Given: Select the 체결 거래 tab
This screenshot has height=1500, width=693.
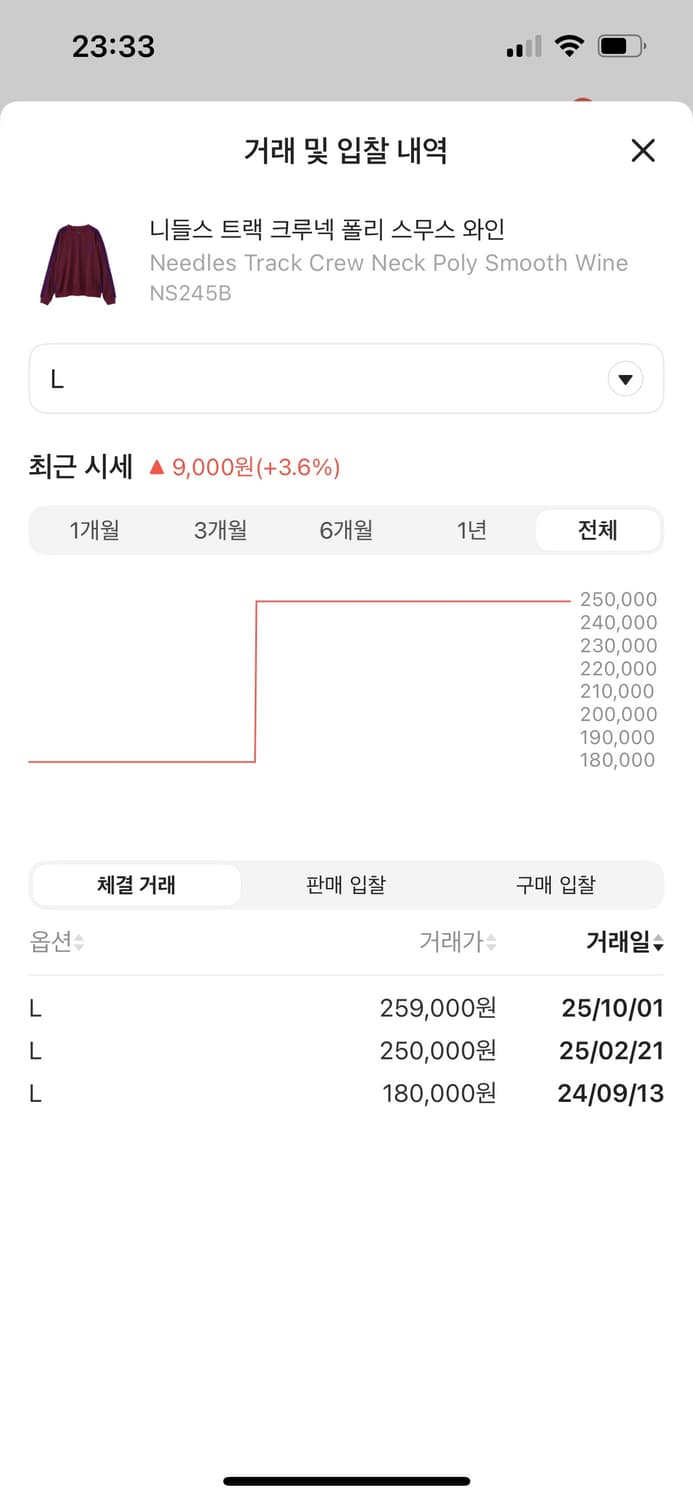Looking at the screenshot, I should (136, 885).
